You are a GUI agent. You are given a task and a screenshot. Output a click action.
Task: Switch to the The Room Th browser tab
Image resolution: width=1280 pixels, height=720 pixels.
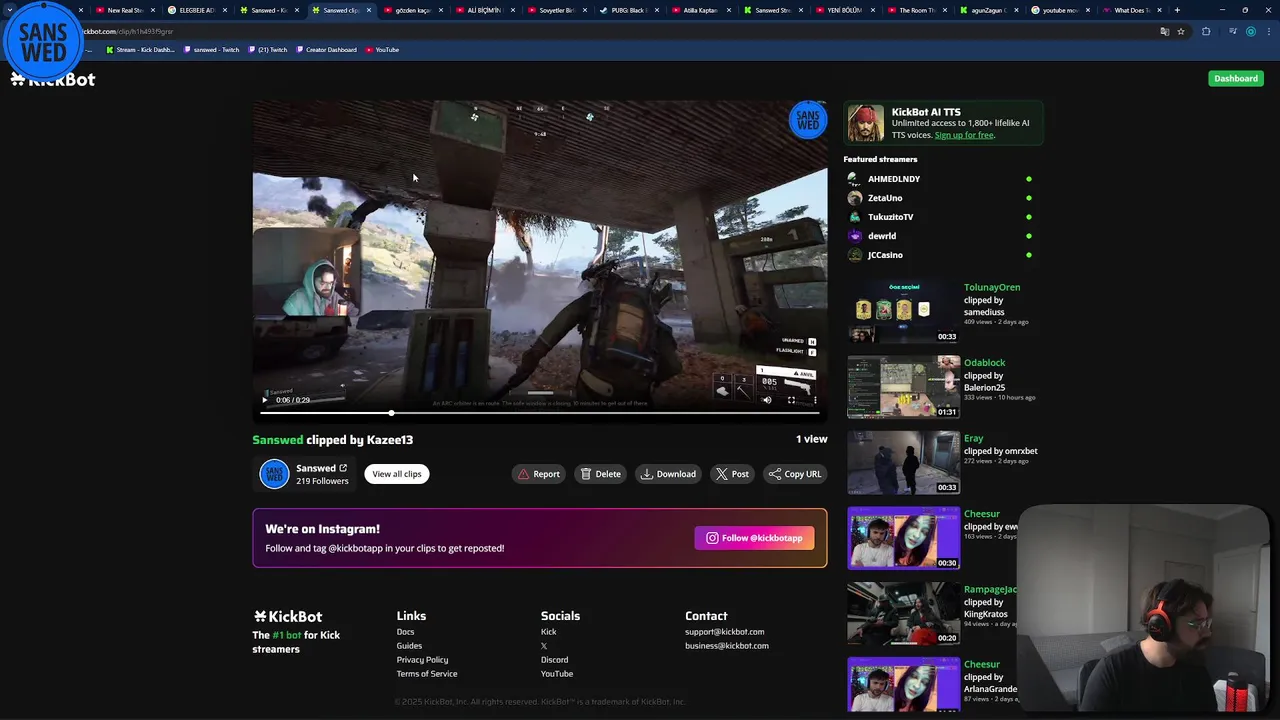916,10
